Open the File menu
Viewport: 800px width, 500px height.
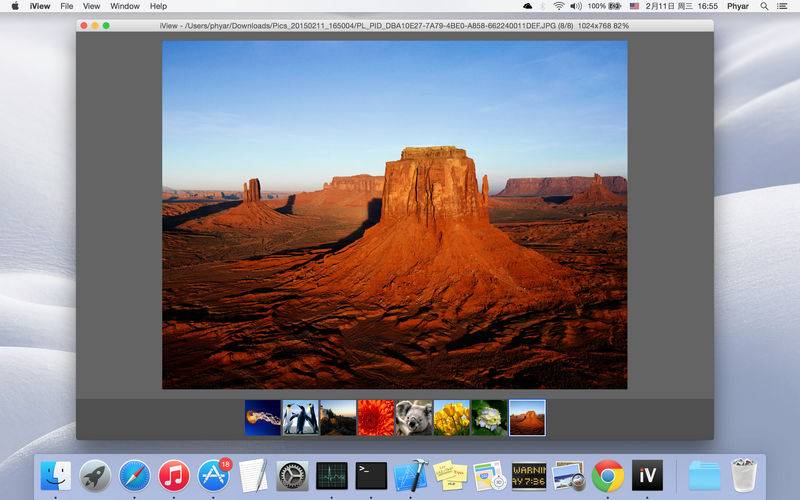pos(67,6)
